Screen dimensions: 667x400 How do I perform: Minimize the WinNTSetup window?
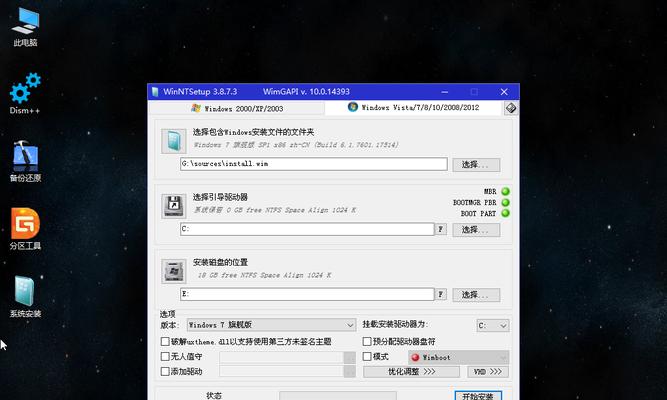(x=445, y=92)
